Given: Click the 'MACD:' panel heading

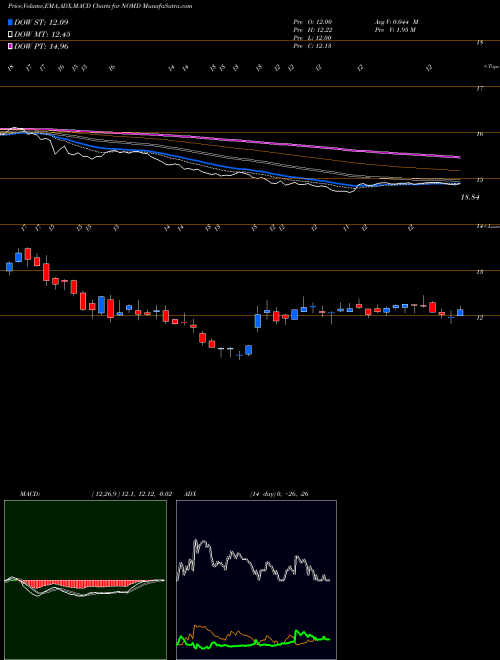Looking at the screenshot, I should pos(30,494).
